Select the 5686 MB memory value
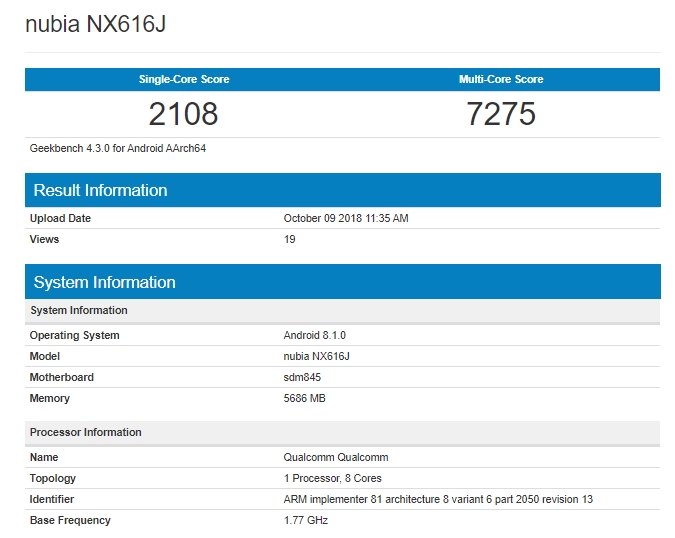The width and height of the screenshot is (675, 538). 304,399
